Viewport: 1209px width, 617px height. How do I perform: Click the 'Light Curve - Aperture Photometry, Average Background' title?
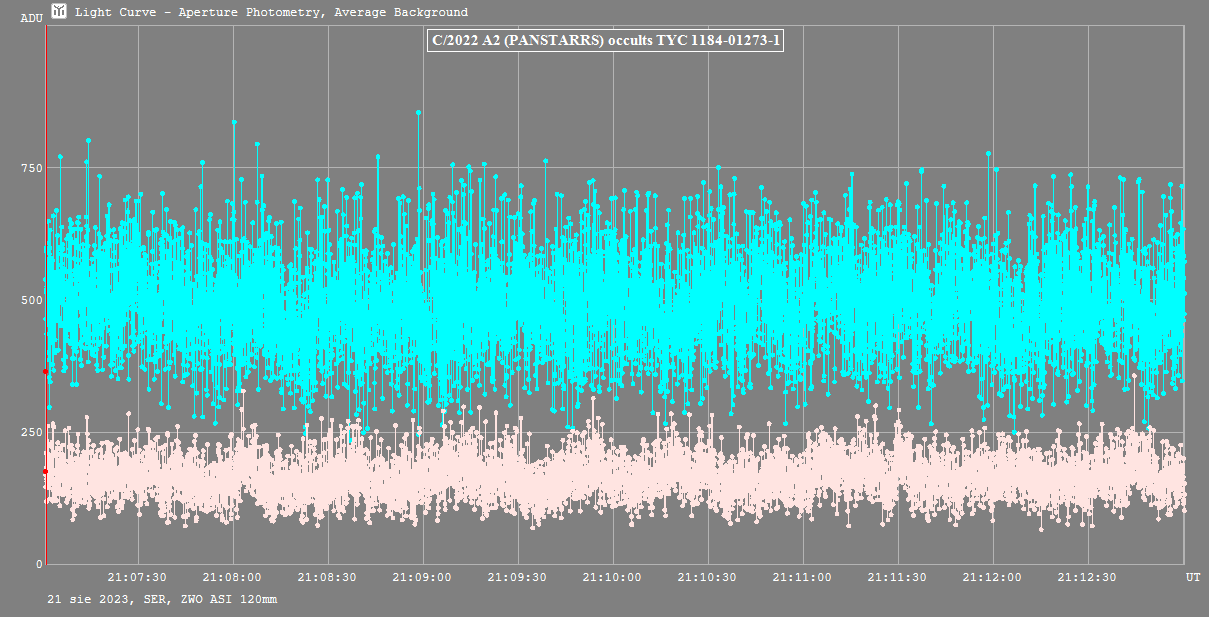pyautogui.click(x=271, y=12)
